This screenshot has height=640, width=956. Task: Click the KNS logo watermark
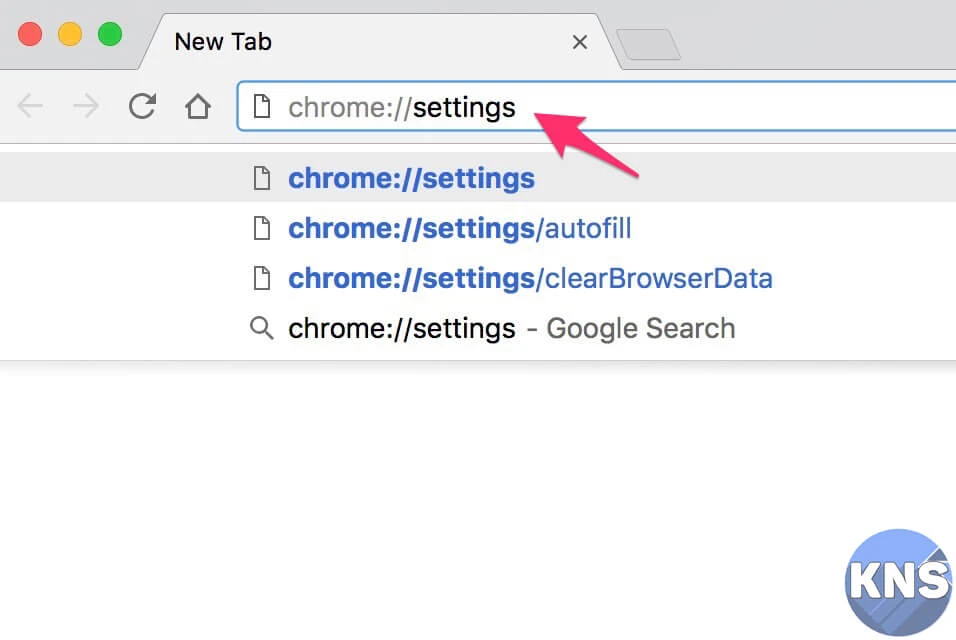click(x=898, y=582)
